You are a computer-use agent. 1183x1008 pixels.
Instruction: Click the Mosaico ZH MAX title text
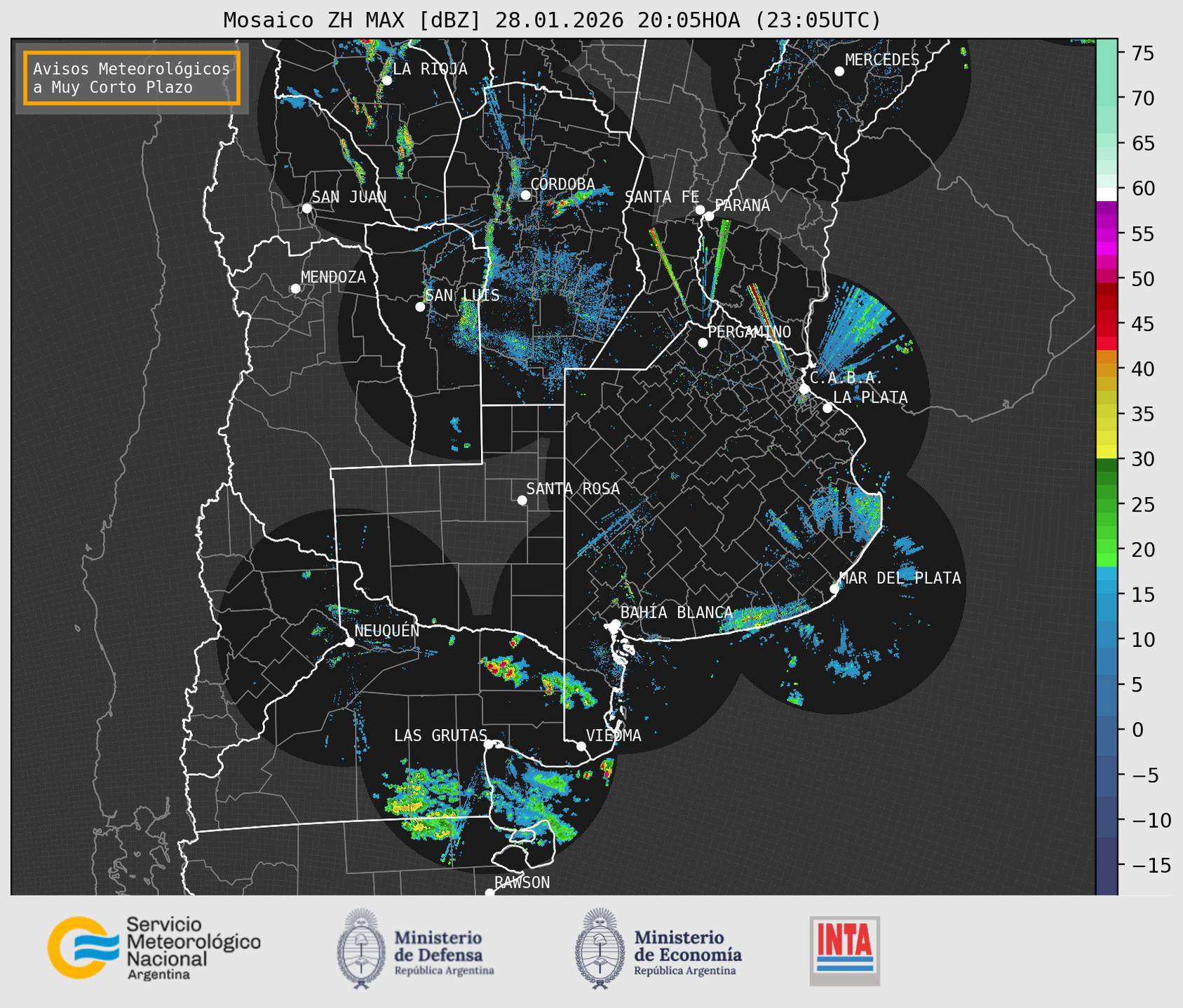[x=551, y=20]
